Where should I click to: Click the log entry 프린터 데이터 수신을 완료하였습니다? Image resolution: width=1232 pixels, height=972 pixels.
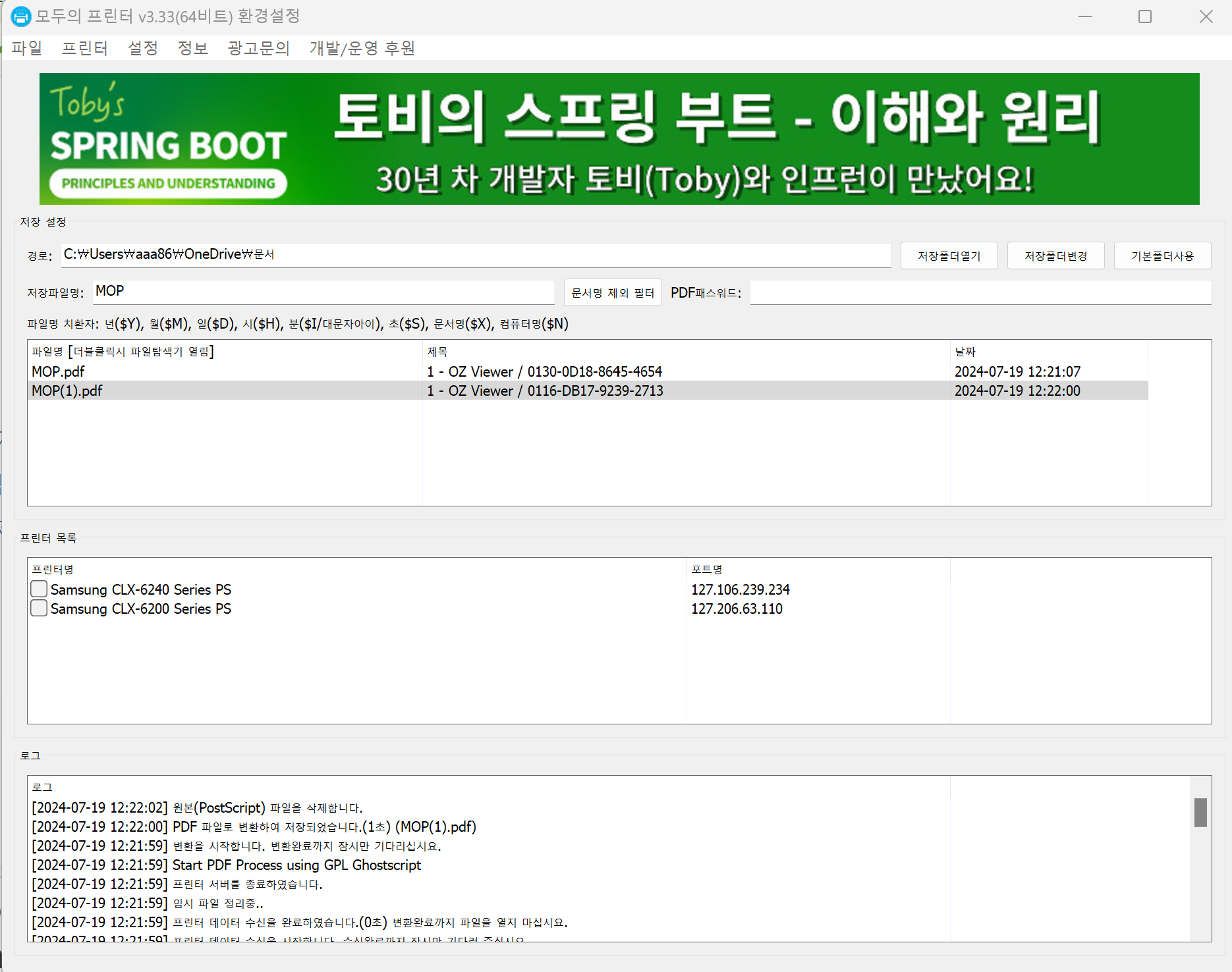click(x=300, y=922)
